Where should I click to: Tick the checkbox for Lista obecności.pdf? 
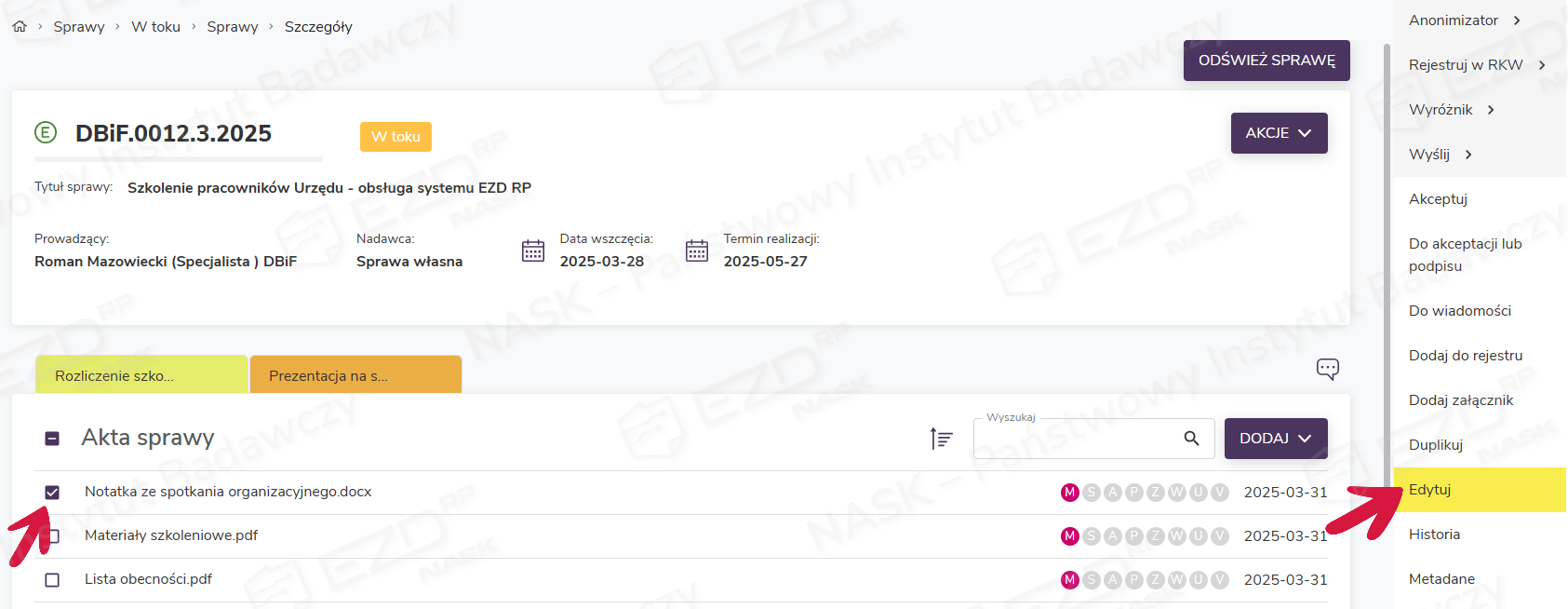(x=52, y=580)
